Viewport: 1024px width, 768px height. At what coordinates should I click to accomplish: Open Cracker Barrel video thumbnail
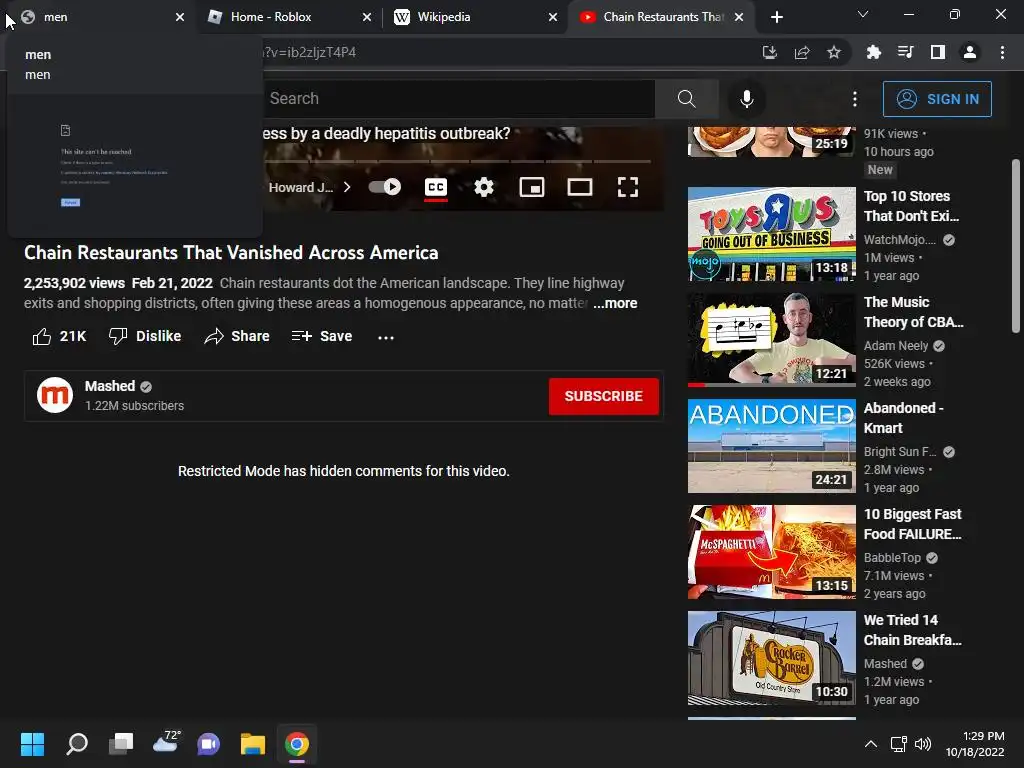771,658
